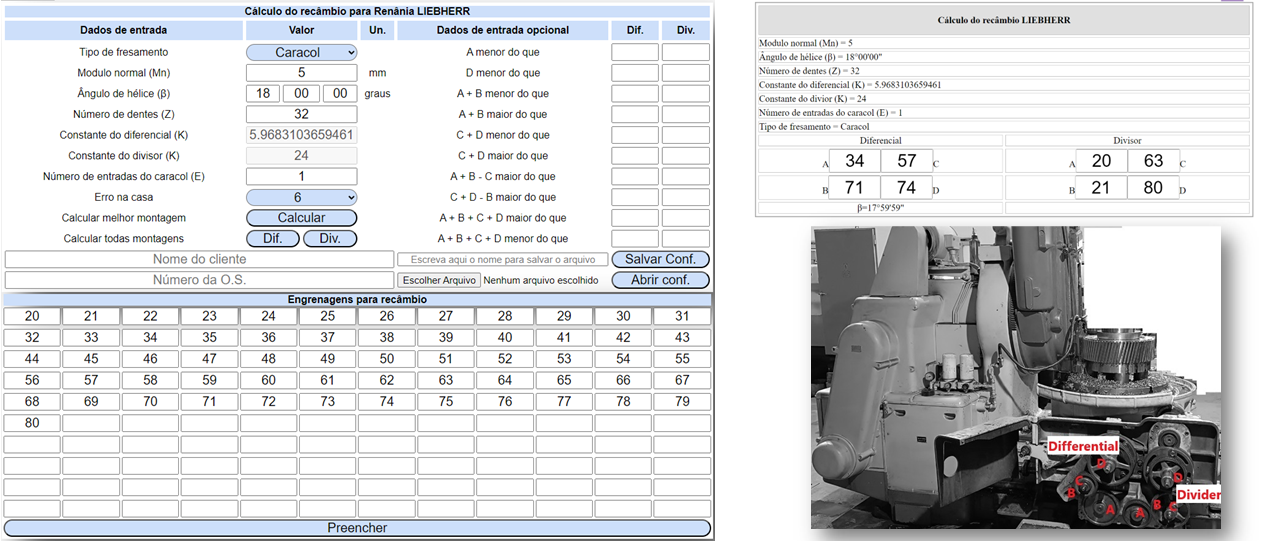Click the helix angle degrees field showing 18
1280x541 pixels.
263,93
